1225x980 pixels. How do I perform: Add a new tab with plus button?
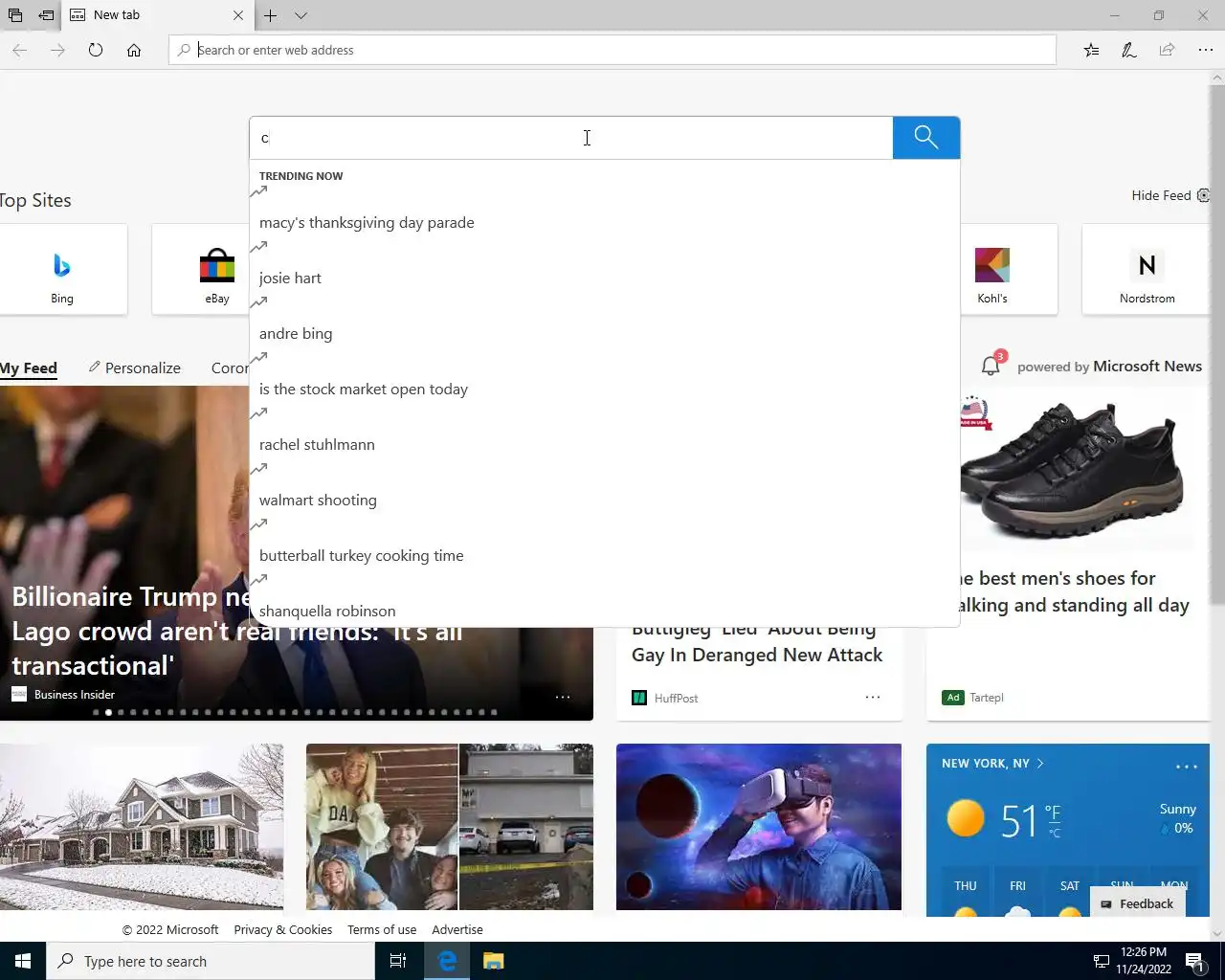[x=271, y=15]
